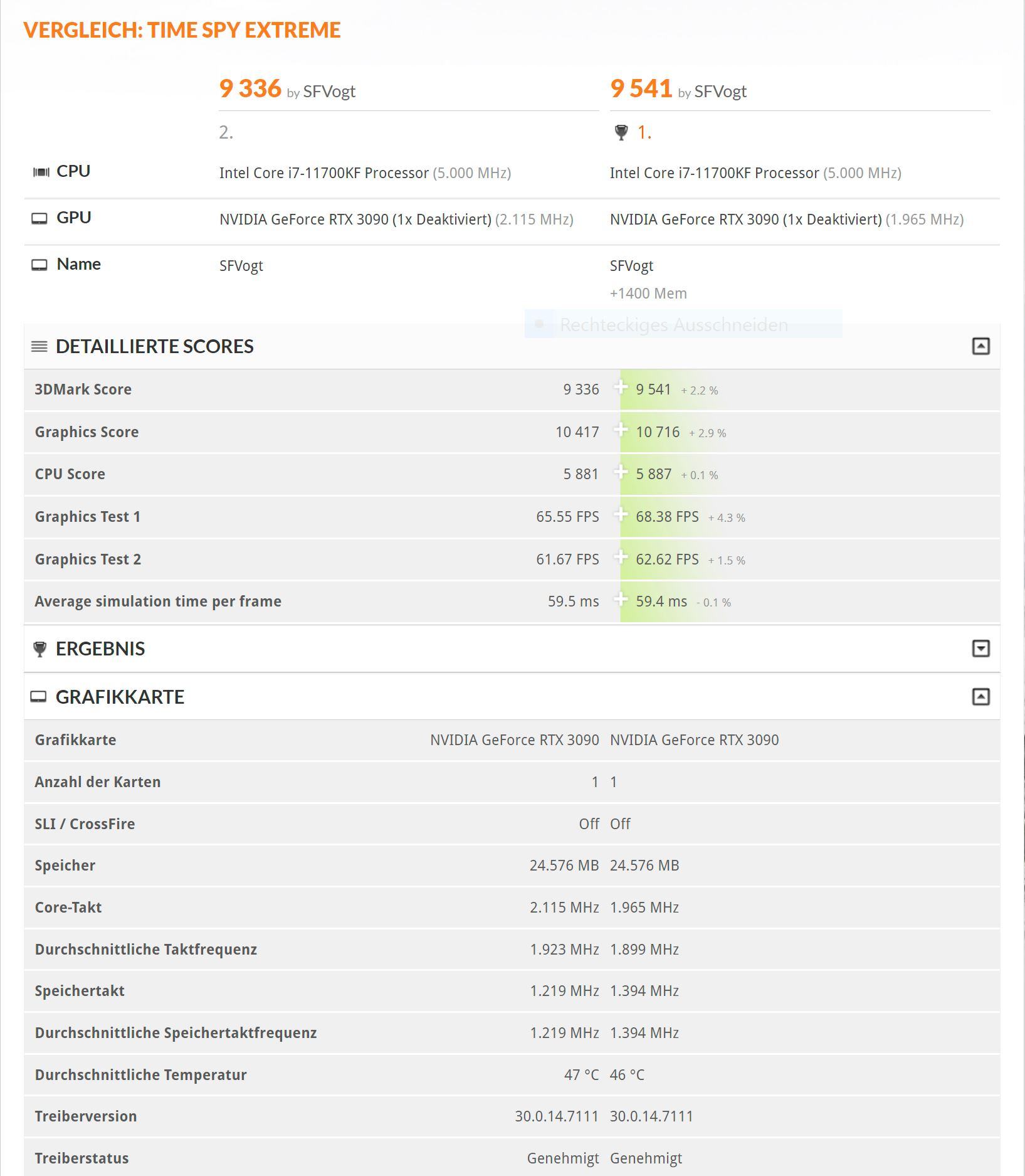1025x1176 pixels.
Task: Click the 9 541 score heading
Action: (641, 88)
